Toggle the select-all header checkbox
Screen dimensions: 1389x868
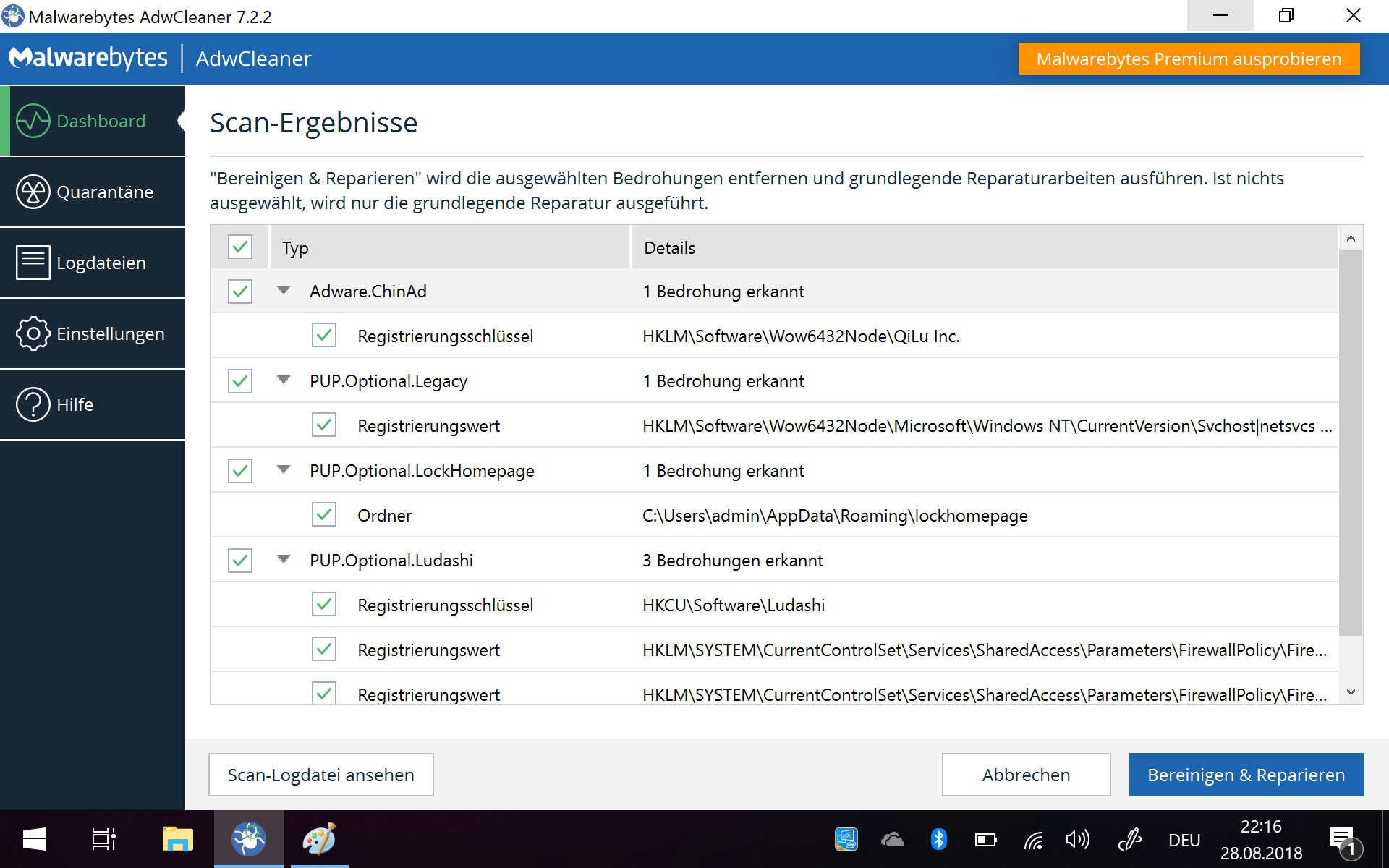point(240,247)
